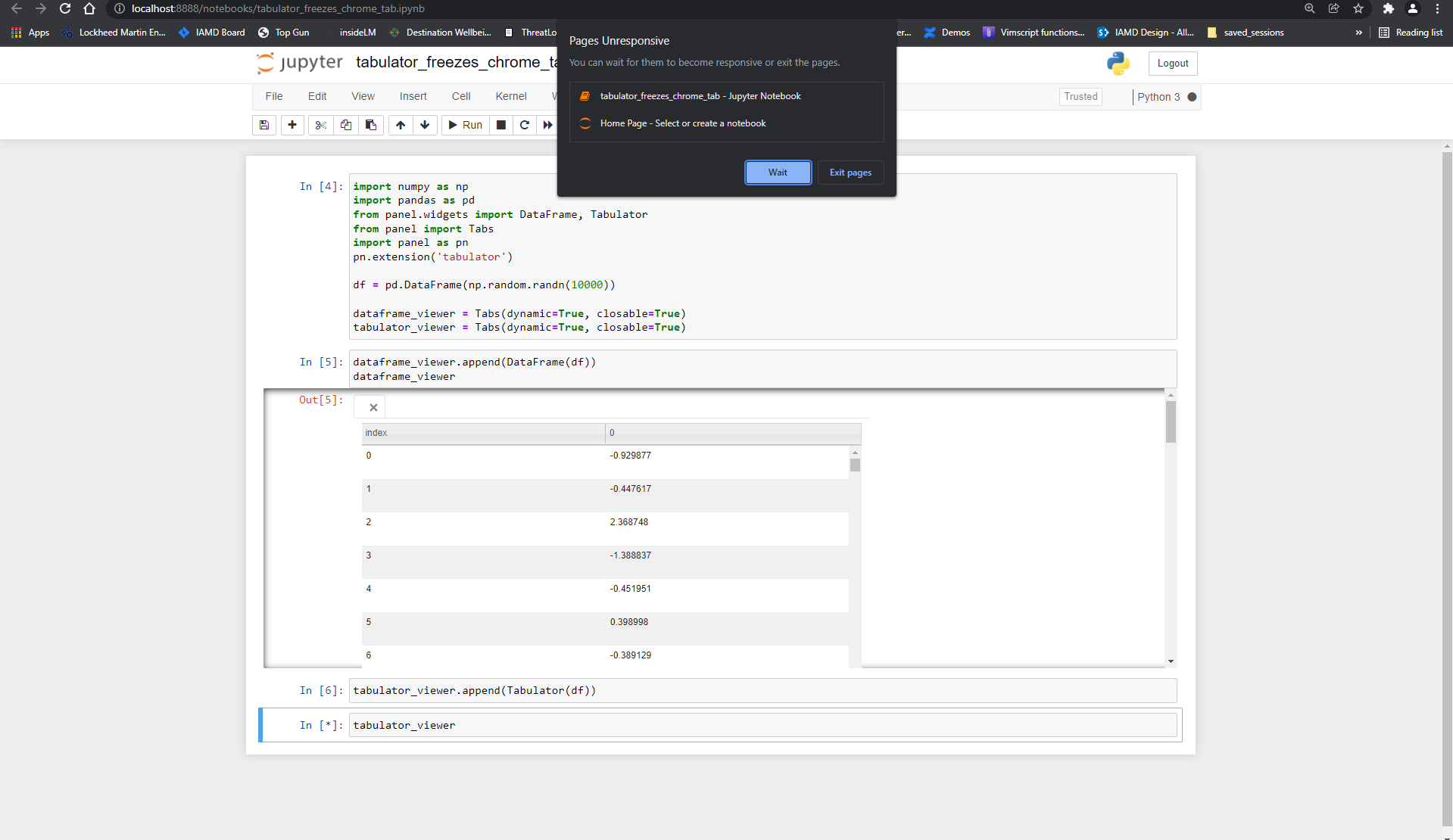Interrupt the kernel with the stop icon

[500, 125]
